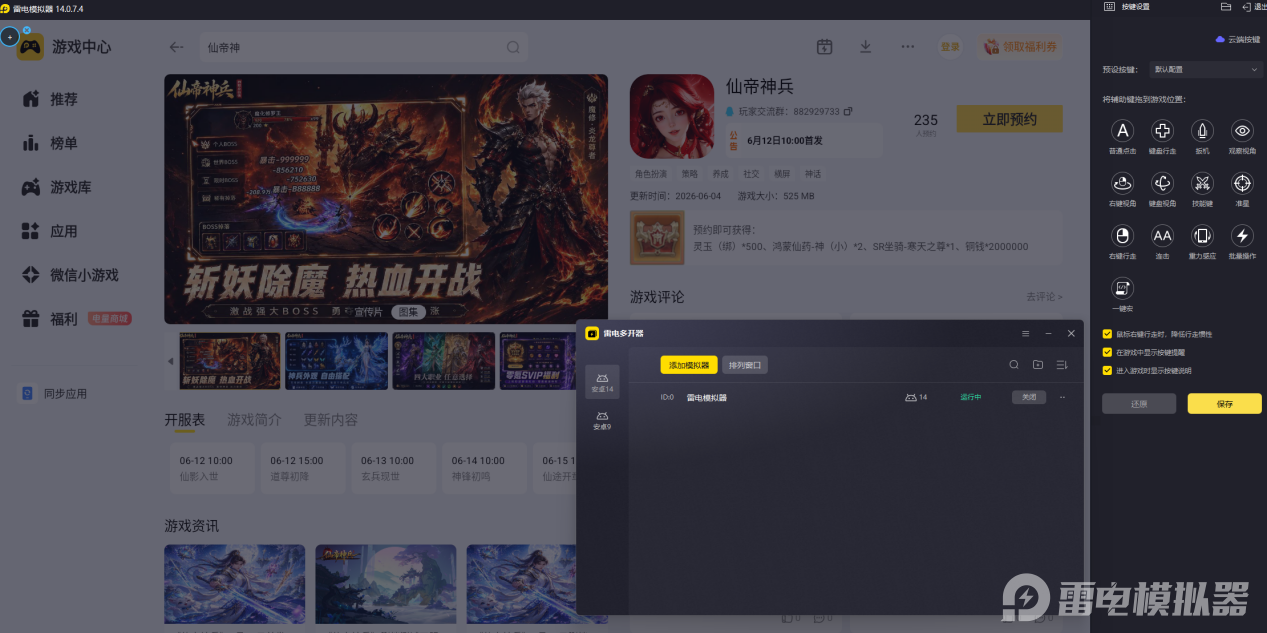Open the three-dot more menu in game center
1267x633 pixels.
pos(907,47)
